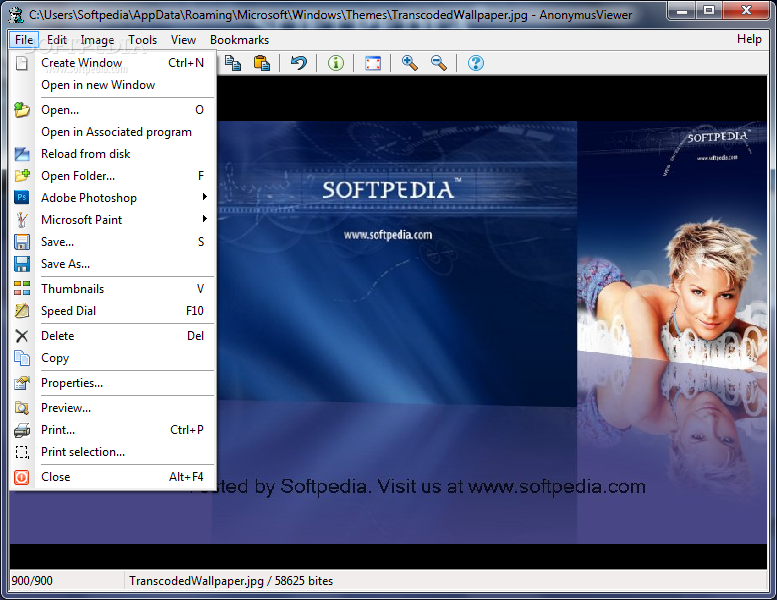Screen dimensions: 777x600
Task: Choose Print... menu item
Action: (113, 430)
